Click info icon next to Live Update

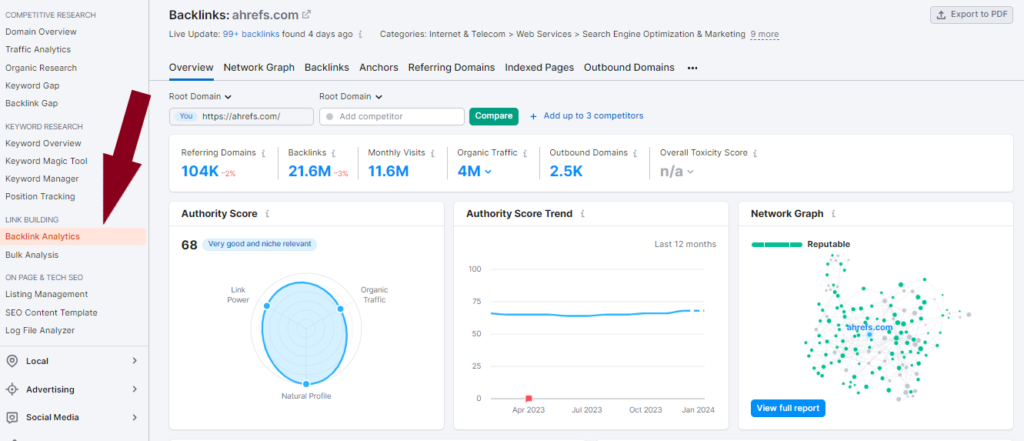click(x=360, y=34)
